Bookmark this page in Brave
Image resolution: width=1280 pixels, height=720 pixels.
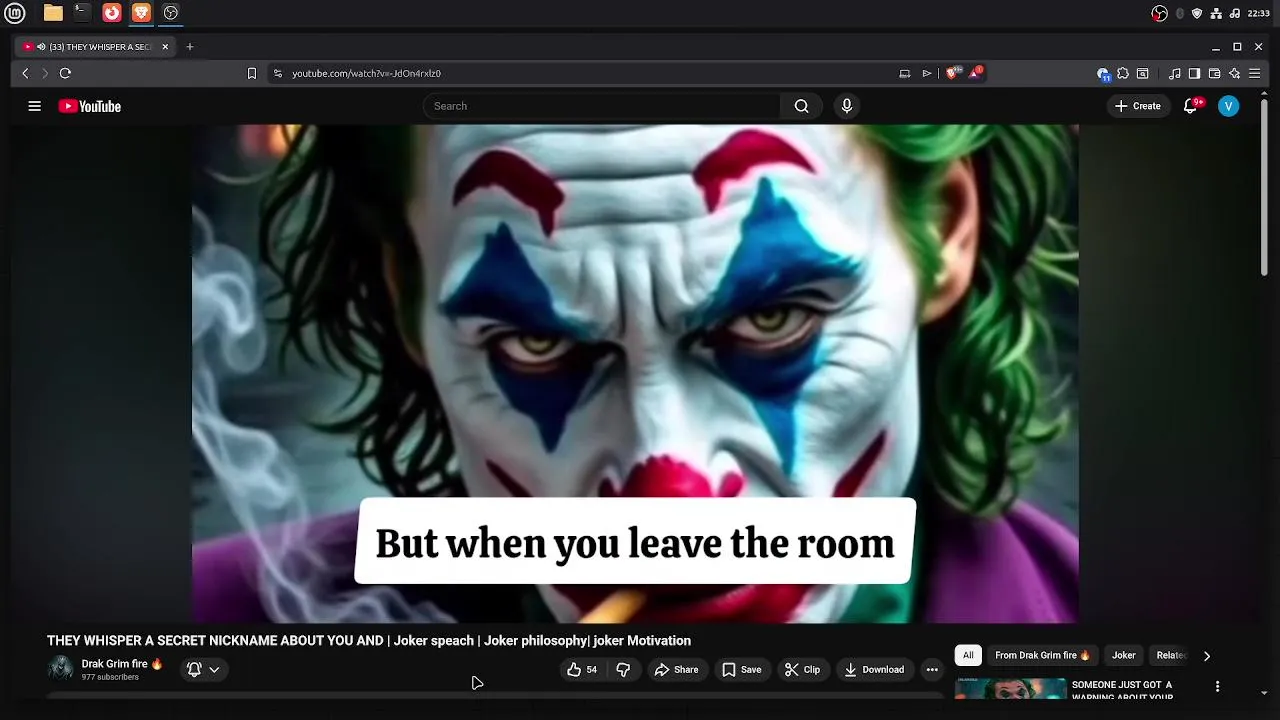[x=252, y=73]
